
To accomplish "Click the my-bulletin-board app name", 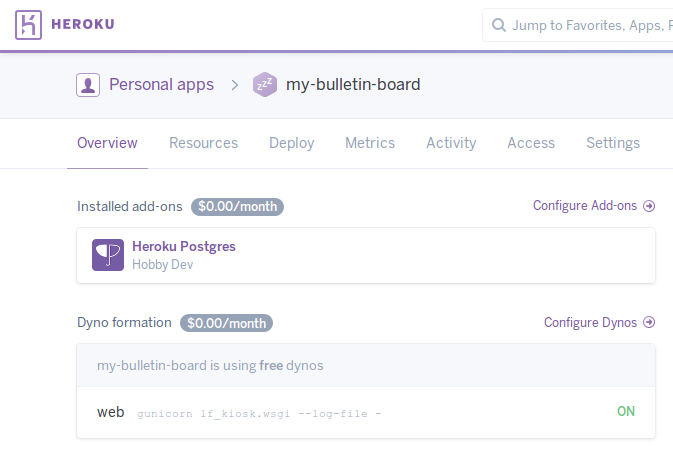I will pyautogui.click(x=353, y=85).
